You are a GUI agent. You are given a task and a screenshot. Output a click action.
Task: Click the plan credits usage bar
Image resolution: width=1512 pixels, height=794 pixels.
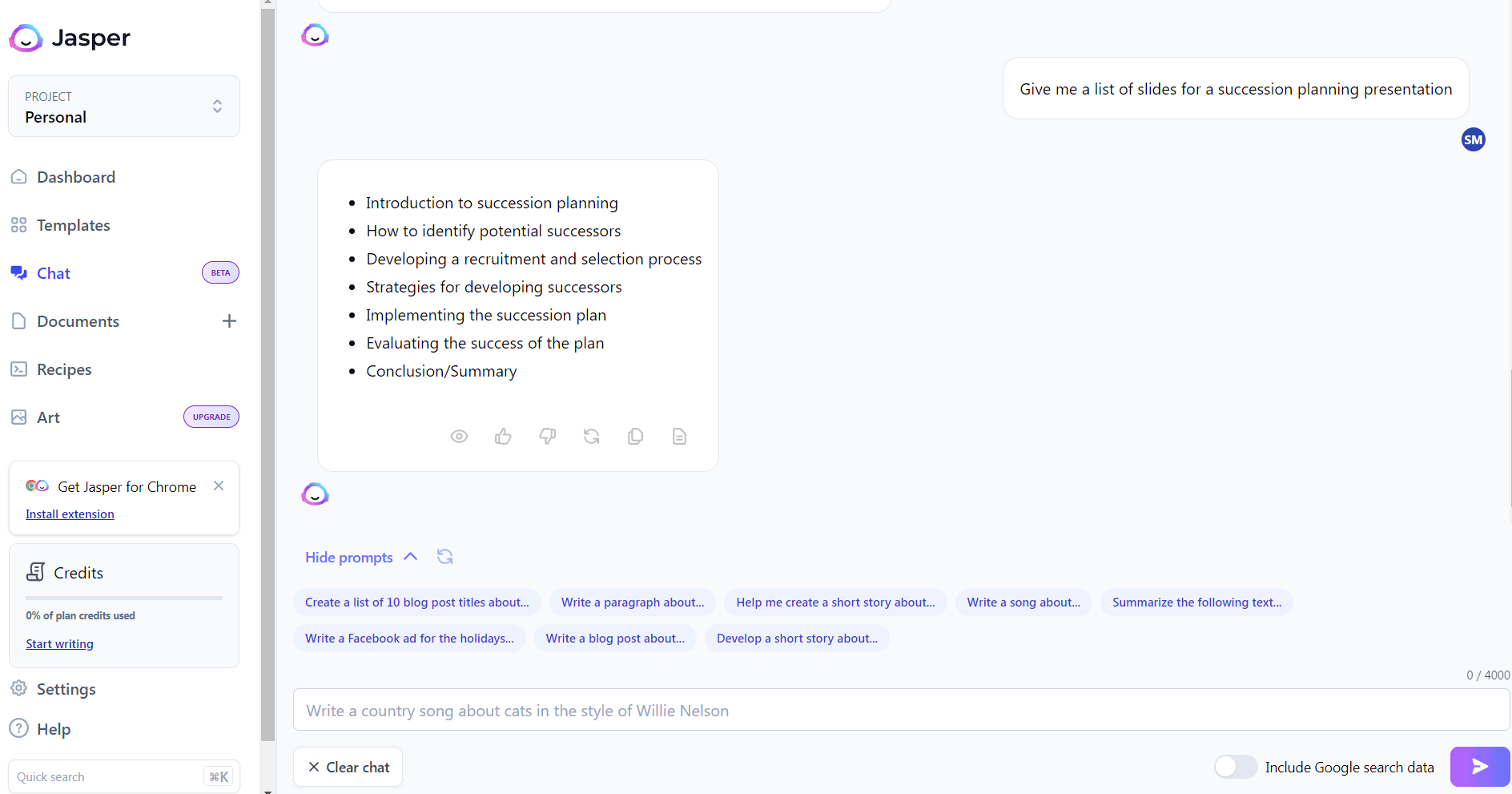click(124, 598)
